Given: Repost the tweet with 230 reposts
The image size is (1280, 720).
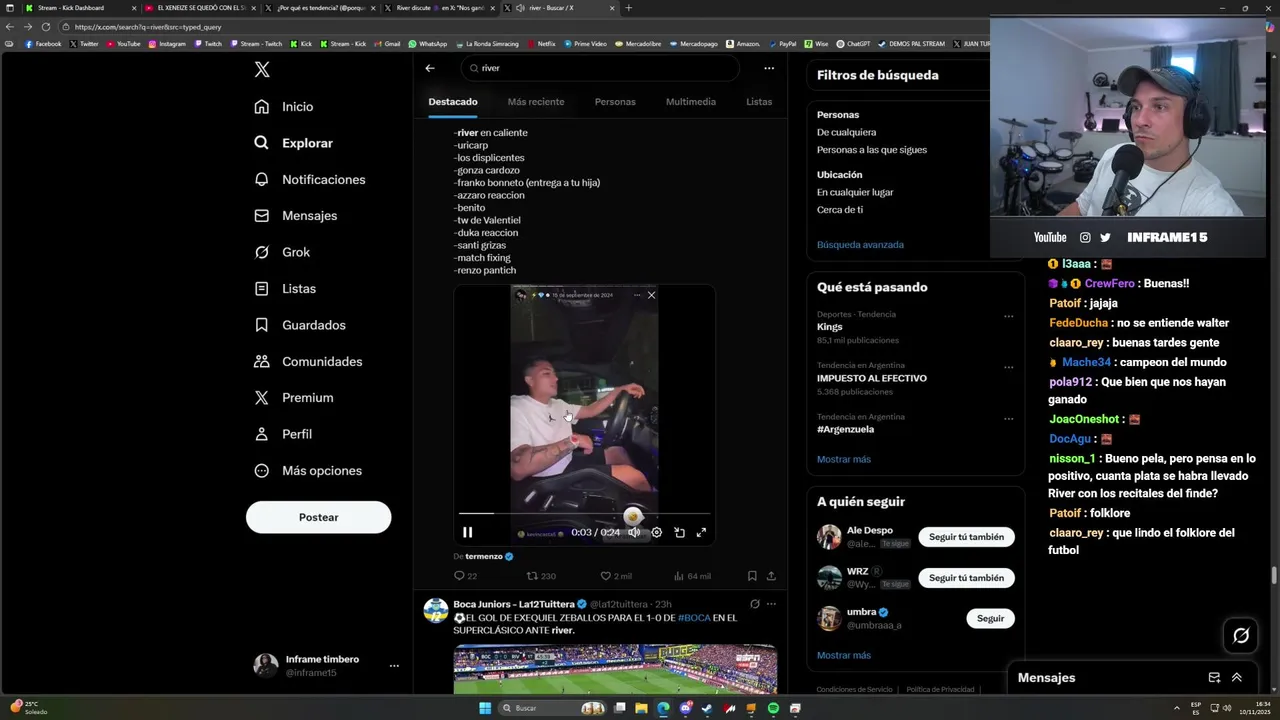Looking at the screenshot, I should tap(541, 576).
